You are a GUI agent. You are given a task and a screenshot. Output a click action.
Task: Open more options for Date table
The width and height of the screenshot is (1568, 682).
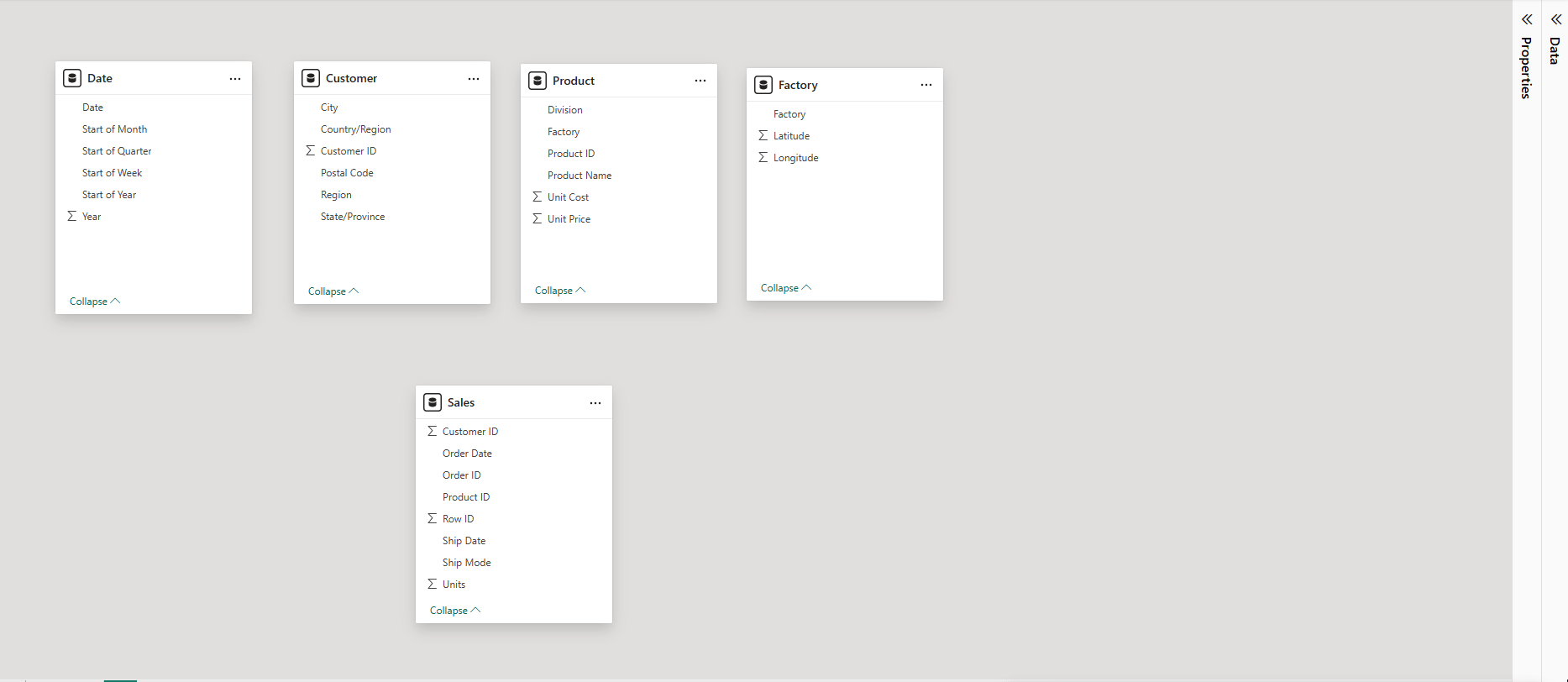(235, 79)
